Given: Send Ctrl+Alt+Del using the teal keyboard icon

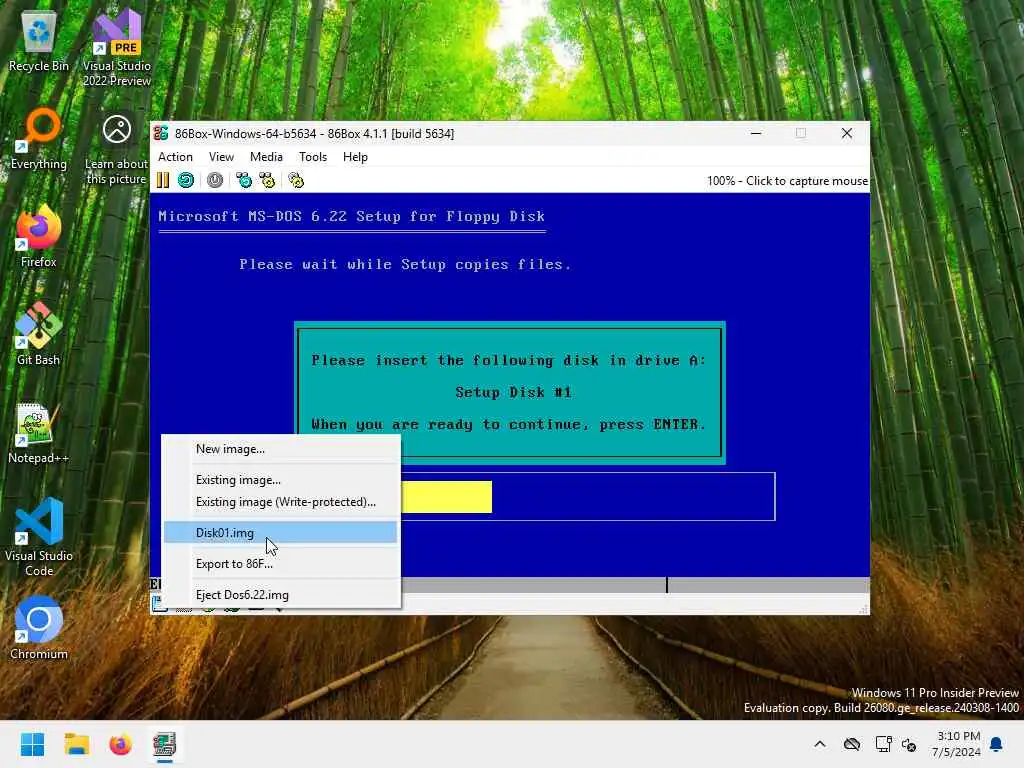Looking at the screenshot, I should 244,180.
